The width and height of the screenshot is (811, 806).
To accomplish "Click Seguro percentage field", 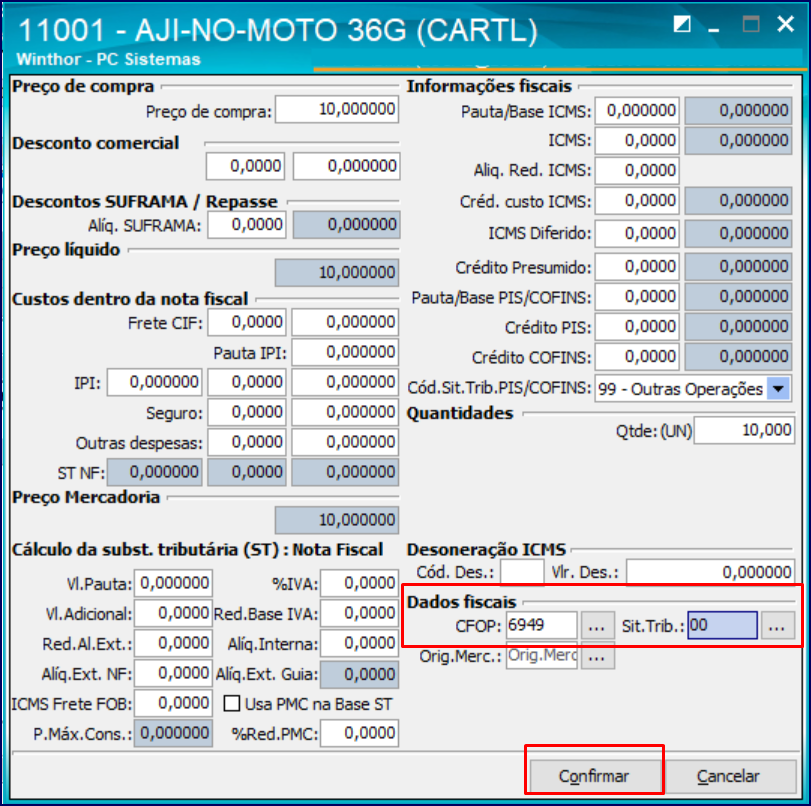I will pyautogui.click(x=247, y=412).
